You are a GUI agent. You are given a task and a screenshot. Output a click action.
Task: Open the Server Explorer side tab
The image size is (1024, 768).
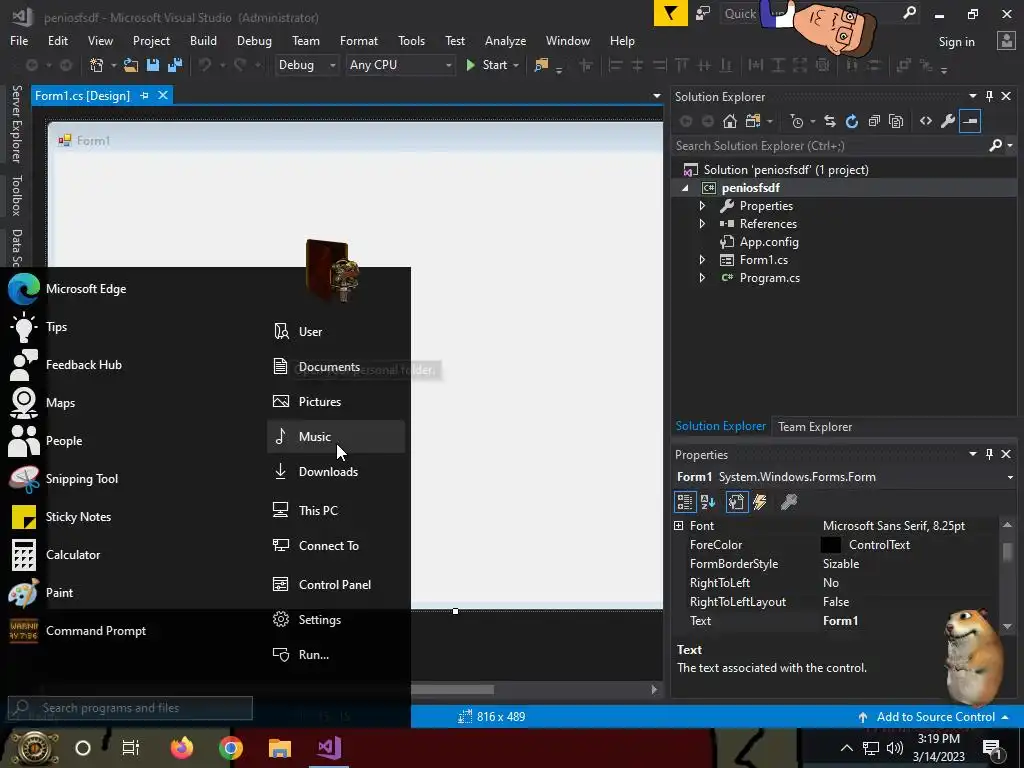coord(17,124)
